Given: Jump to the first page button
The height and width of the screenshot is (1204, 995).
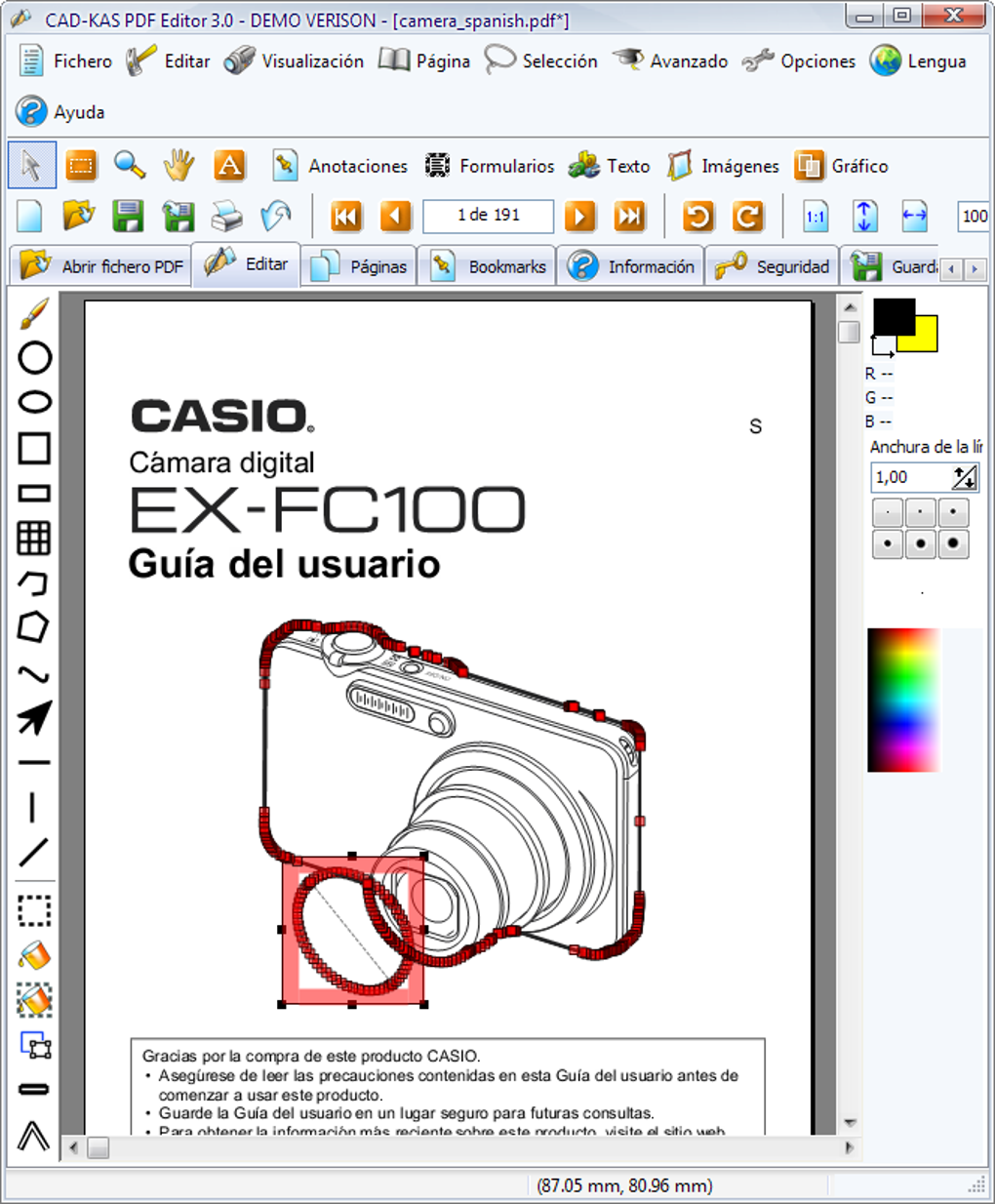Looking at the screenshot, I should pyautogui.click(x=346, y=216).
